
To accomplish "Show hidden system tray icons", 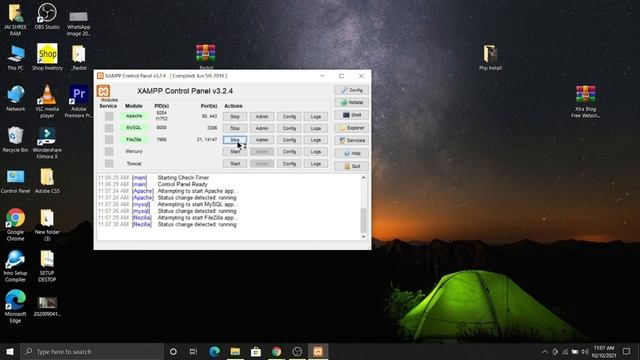I will (x=544, y=351).
